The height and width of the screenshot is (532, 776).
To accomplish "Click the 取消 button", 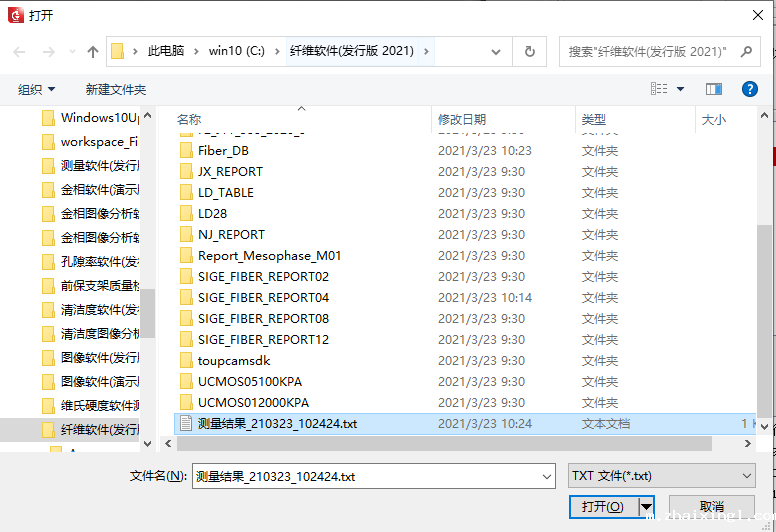I will click(x=711, y=507).
